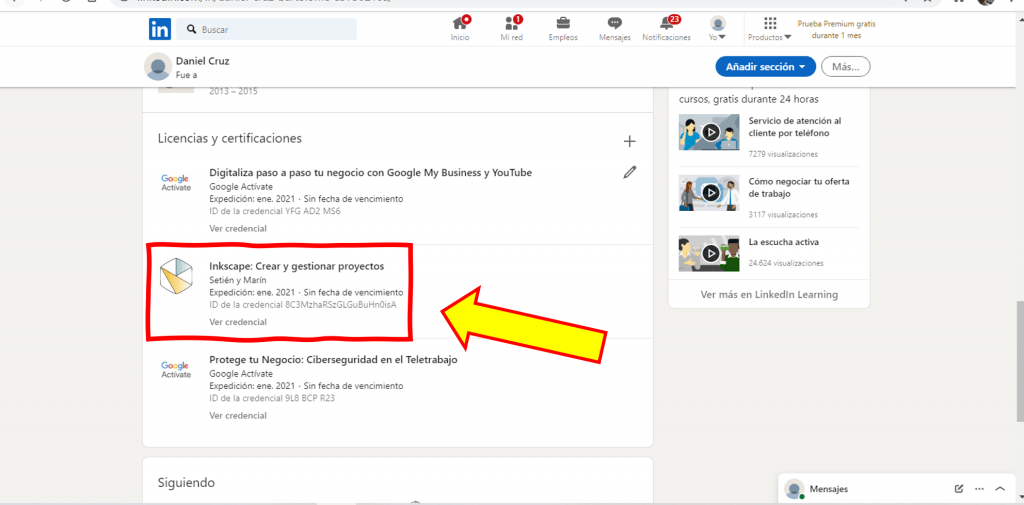The image size is (1024, 505).
Task: Click the Siguiendo section heading
Action: (x=186, y=483)
